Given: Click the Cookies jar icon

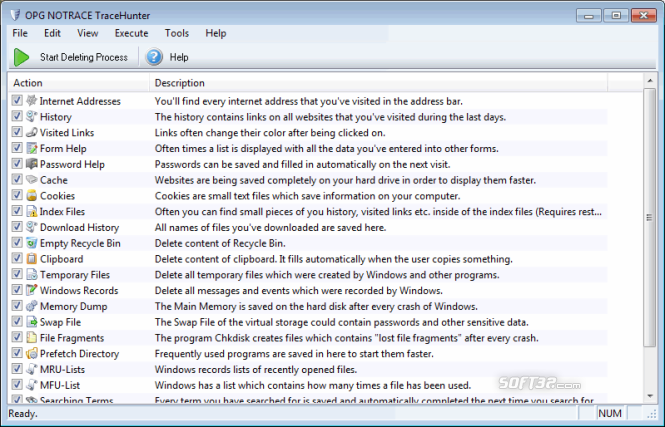Looking at the screenshot, I should 32,195.
